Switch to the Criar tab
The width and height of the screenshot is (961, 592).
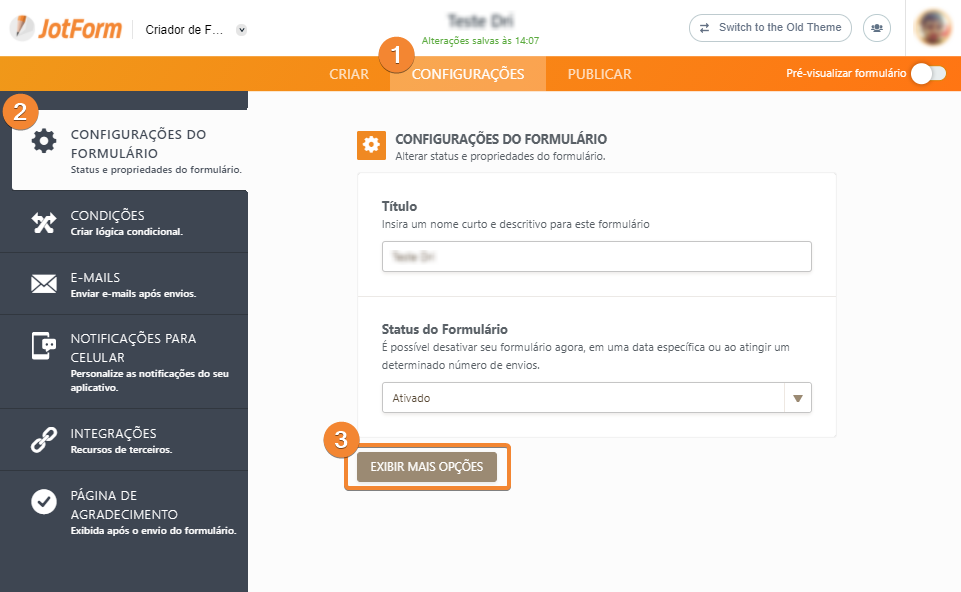pos(349,74)
